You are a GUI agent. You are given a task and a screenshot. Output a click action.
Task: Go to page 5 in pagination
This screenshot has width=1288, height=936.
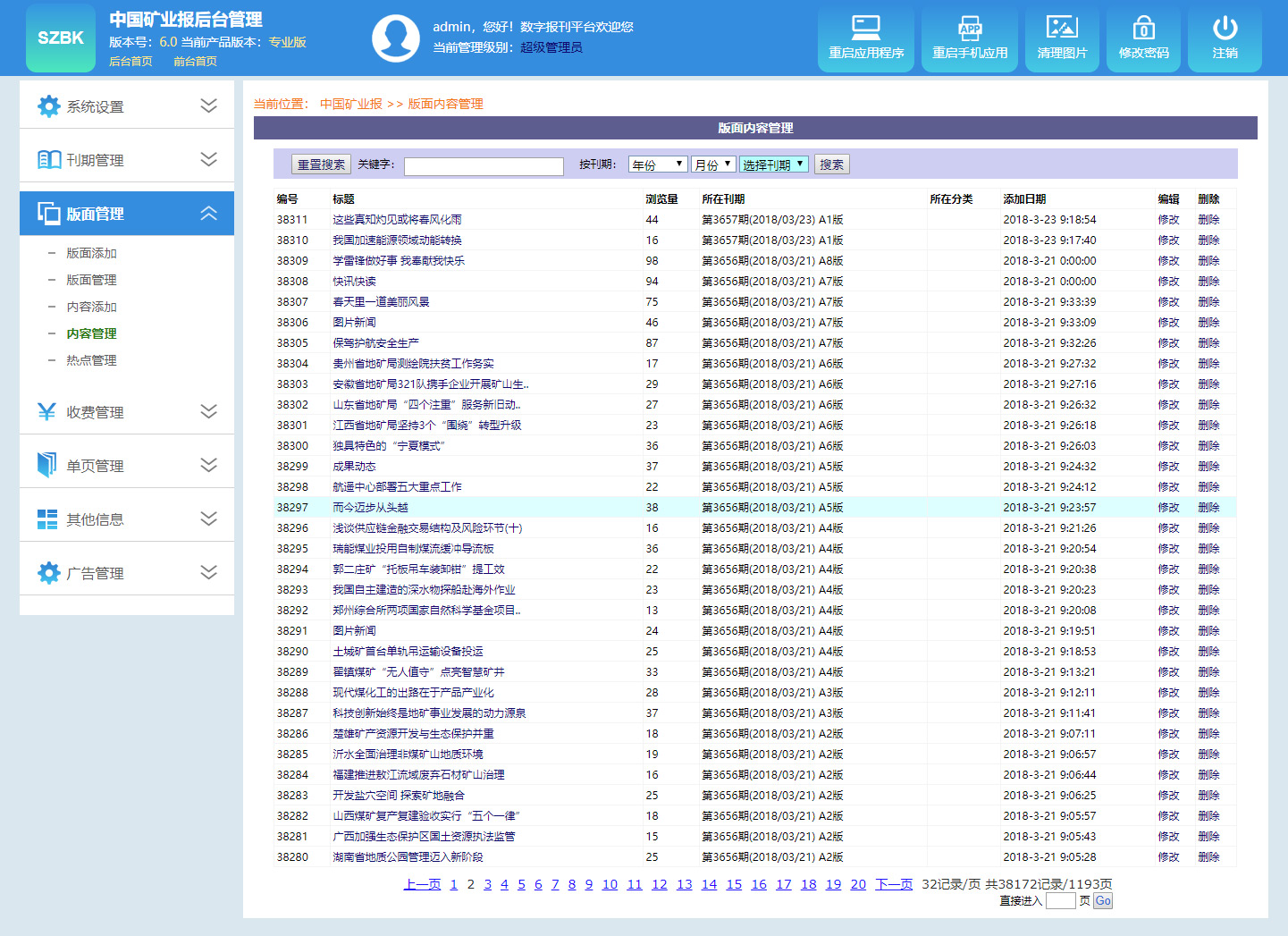click(521, 884)
